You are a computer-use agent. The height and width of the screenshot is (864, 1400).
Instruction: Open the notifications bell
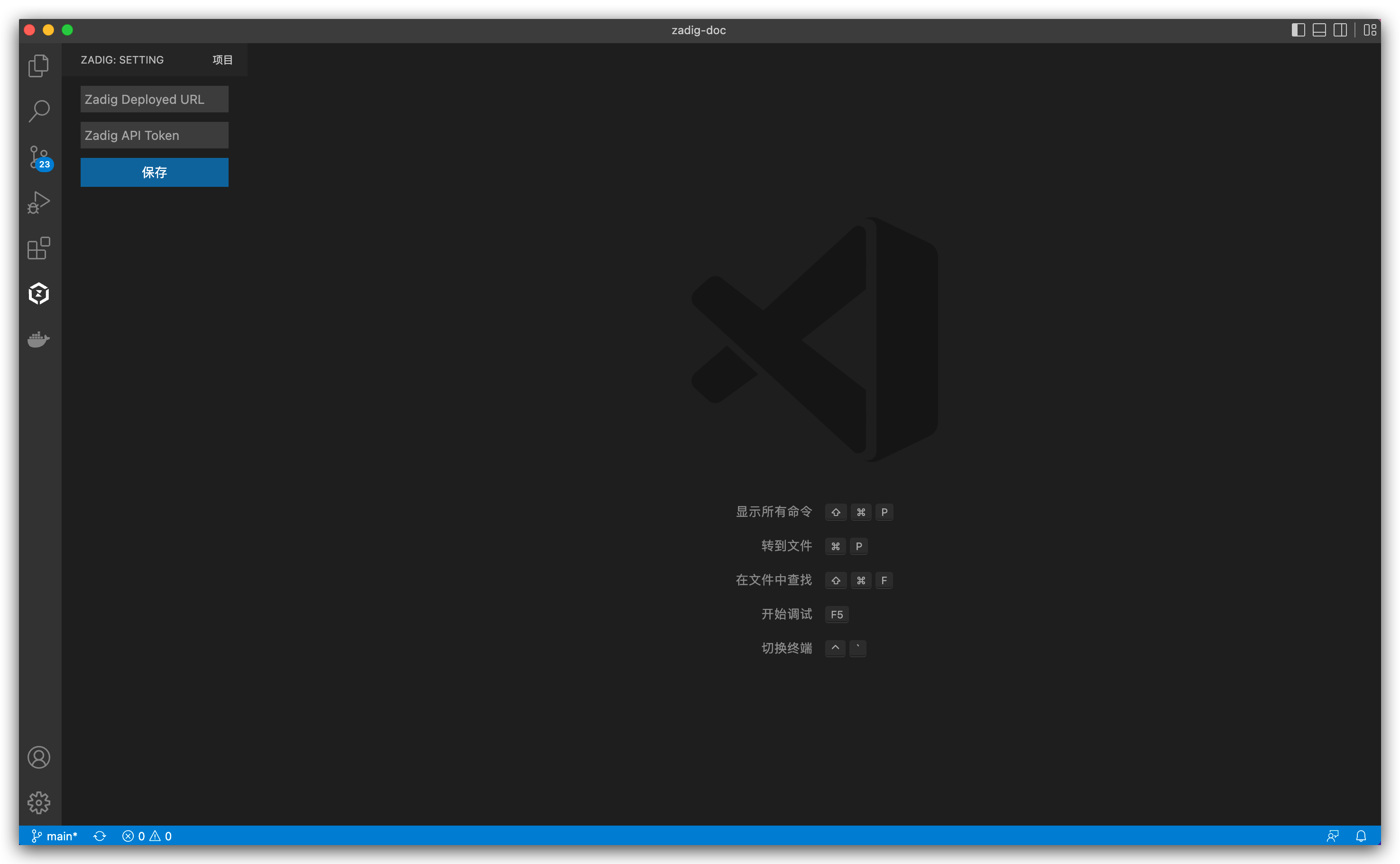pos(1362,836)
